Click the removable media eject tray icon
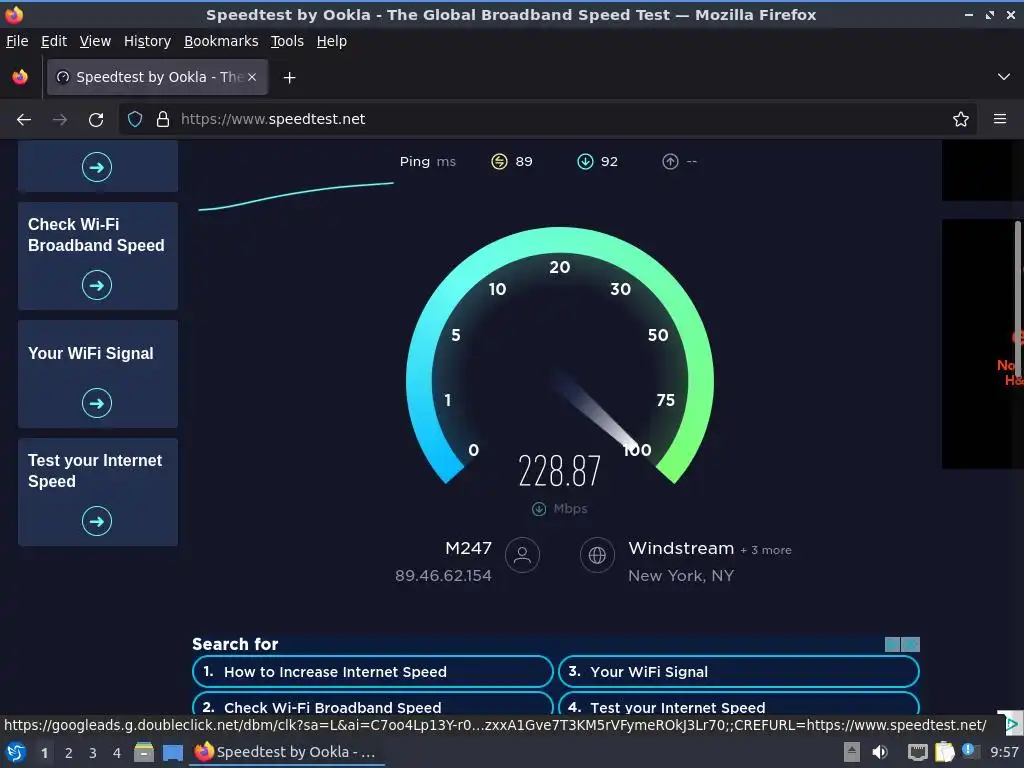The image size is (1024, 768). [x=852, y=752]
